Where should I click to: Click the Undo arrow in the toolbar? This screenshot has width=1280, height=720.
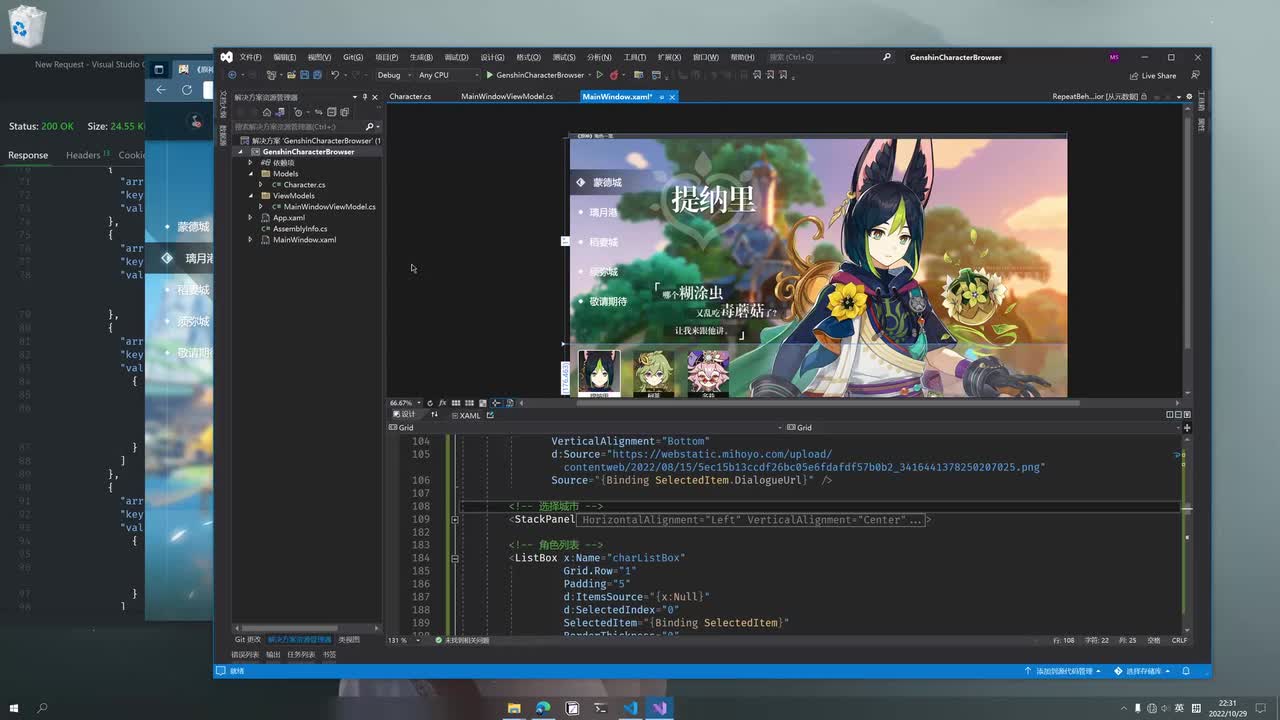point(335,75)
